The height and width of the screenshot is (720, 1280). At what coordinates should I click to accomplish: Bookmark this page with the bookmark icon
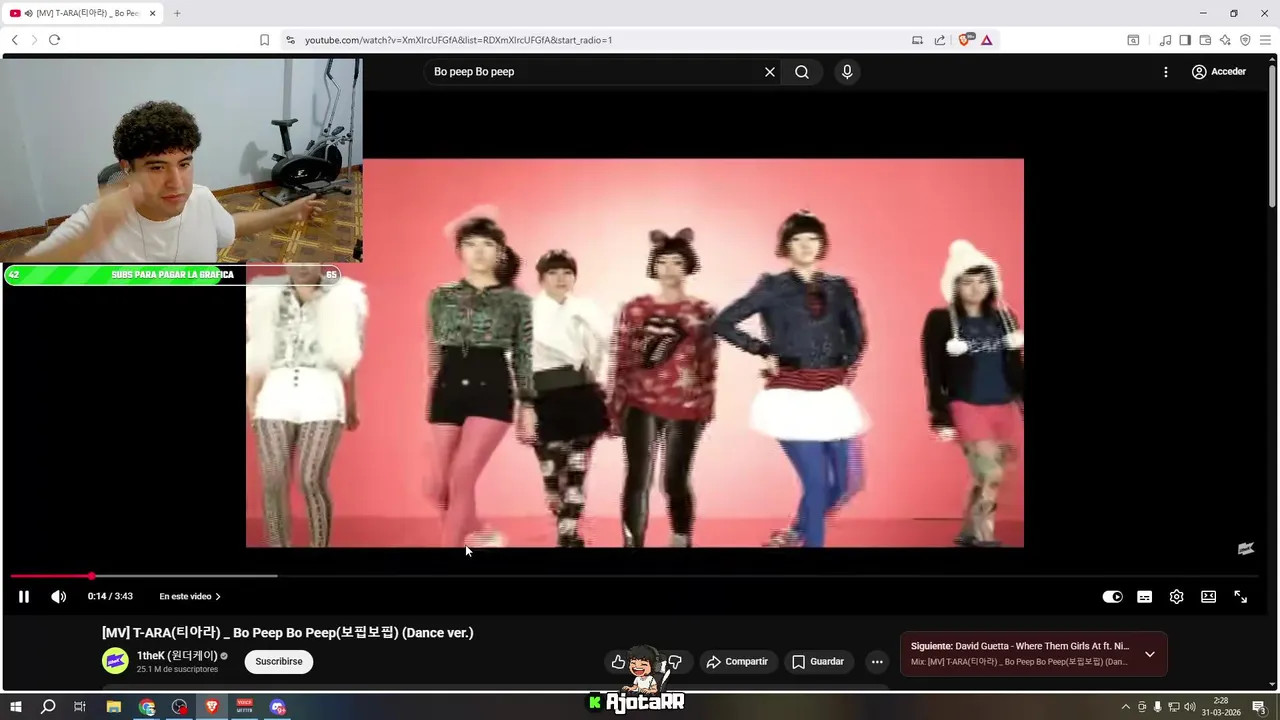[264, 40]
